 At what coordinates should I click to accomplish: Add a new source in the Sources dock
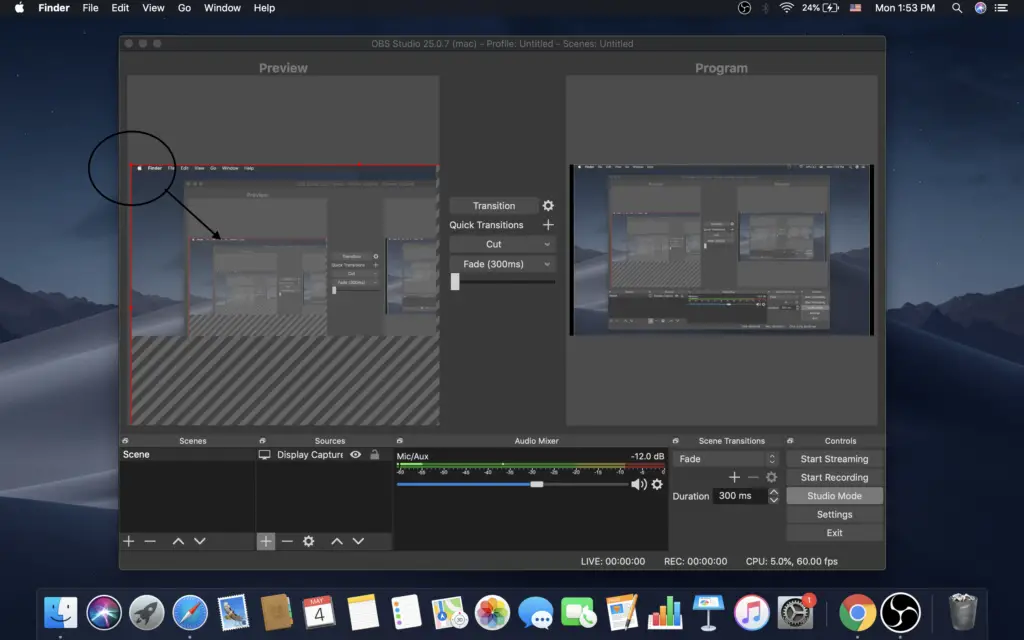[266, 541]
